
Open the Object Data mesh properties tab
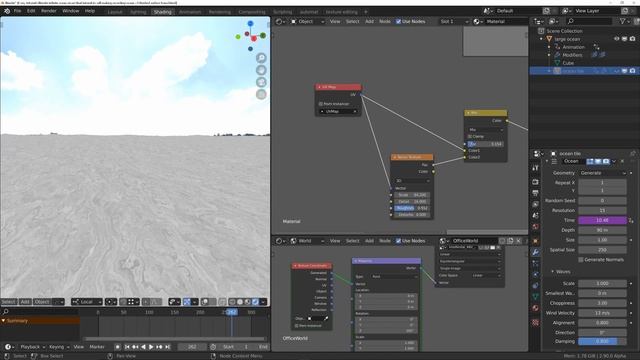coord(536,297)
